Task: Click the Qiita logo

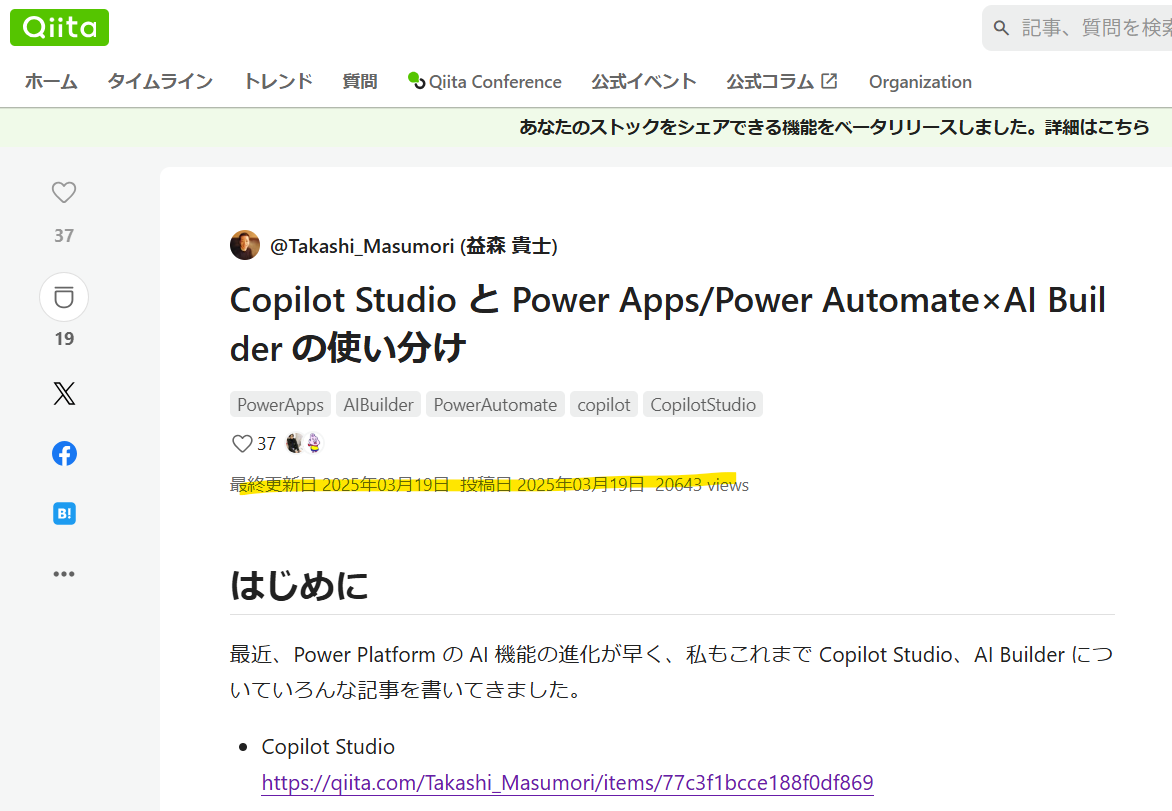Action: pos(59,28)
